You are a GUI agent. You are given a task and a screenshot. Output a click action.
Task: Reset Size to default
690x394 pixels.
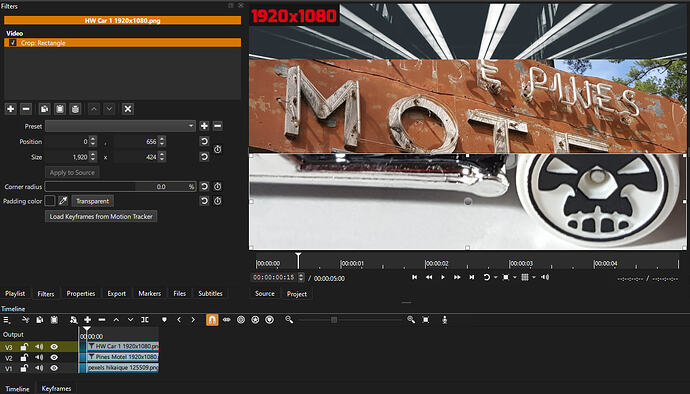pyautogui.click(x=204, y=157)
